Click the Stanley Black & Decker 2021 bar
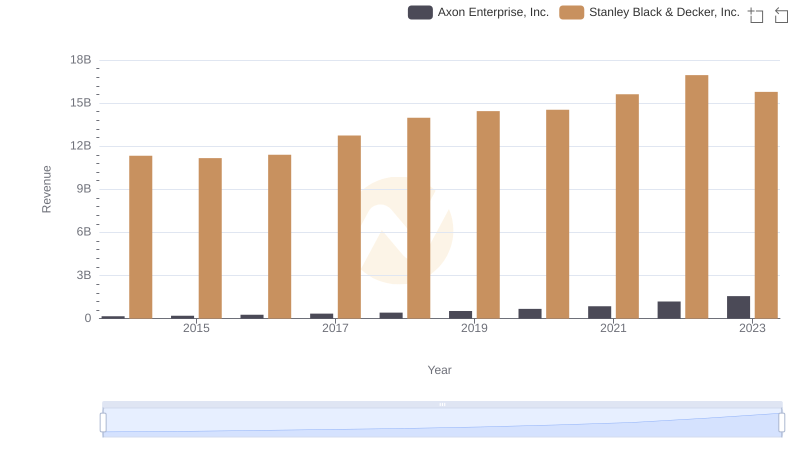The height and width of the screenshot is (461, 800). pyautogui.click(x=627, y=206)
